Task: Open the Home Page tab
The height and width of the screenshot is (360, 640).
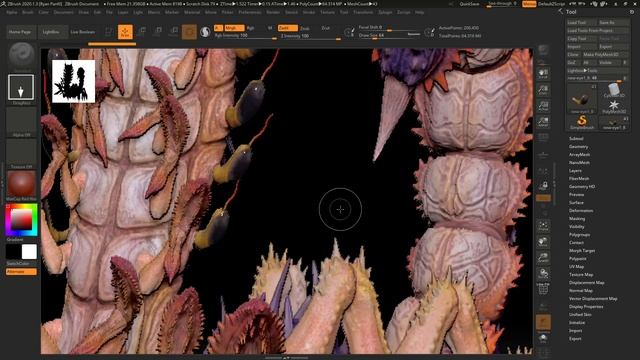Action: 20,32
